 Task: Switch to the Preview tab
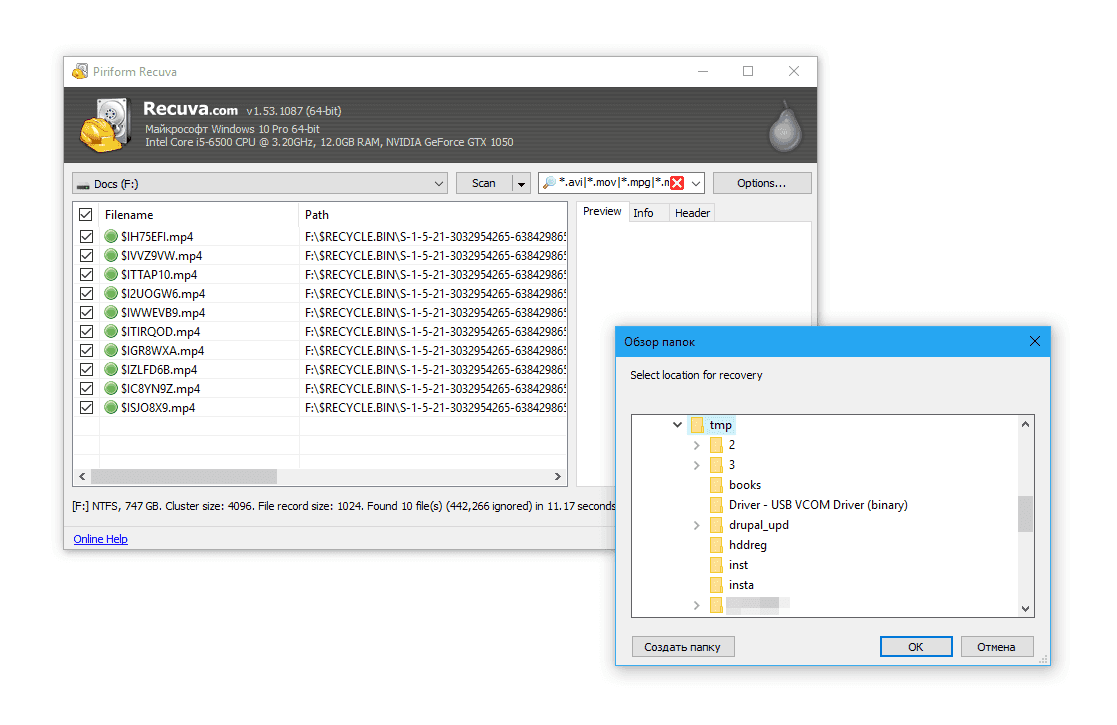602,212
